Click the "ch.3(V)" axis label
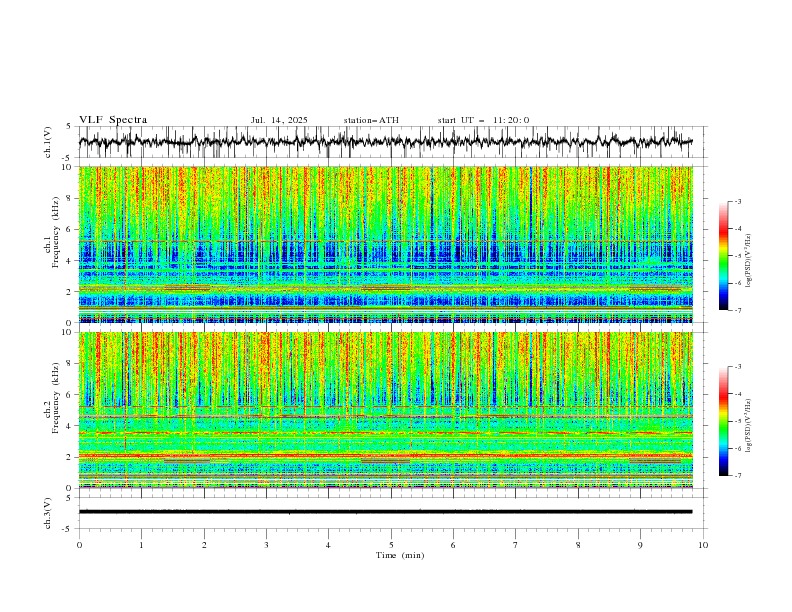Viewport: 792px width, 612px height. 48,513
